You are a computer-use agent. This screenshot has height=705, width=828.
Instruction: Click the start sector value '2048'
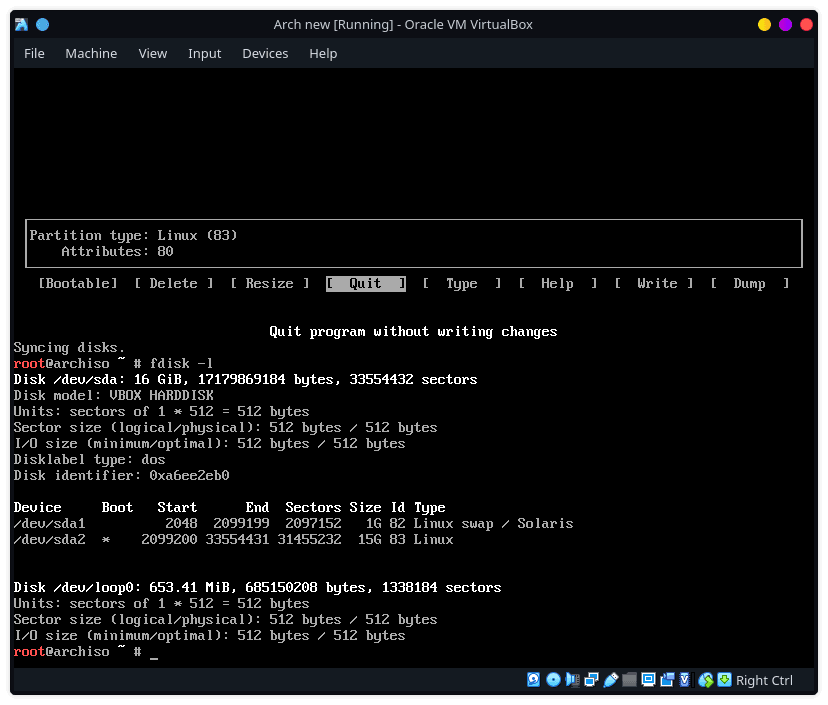pos(181,523)
